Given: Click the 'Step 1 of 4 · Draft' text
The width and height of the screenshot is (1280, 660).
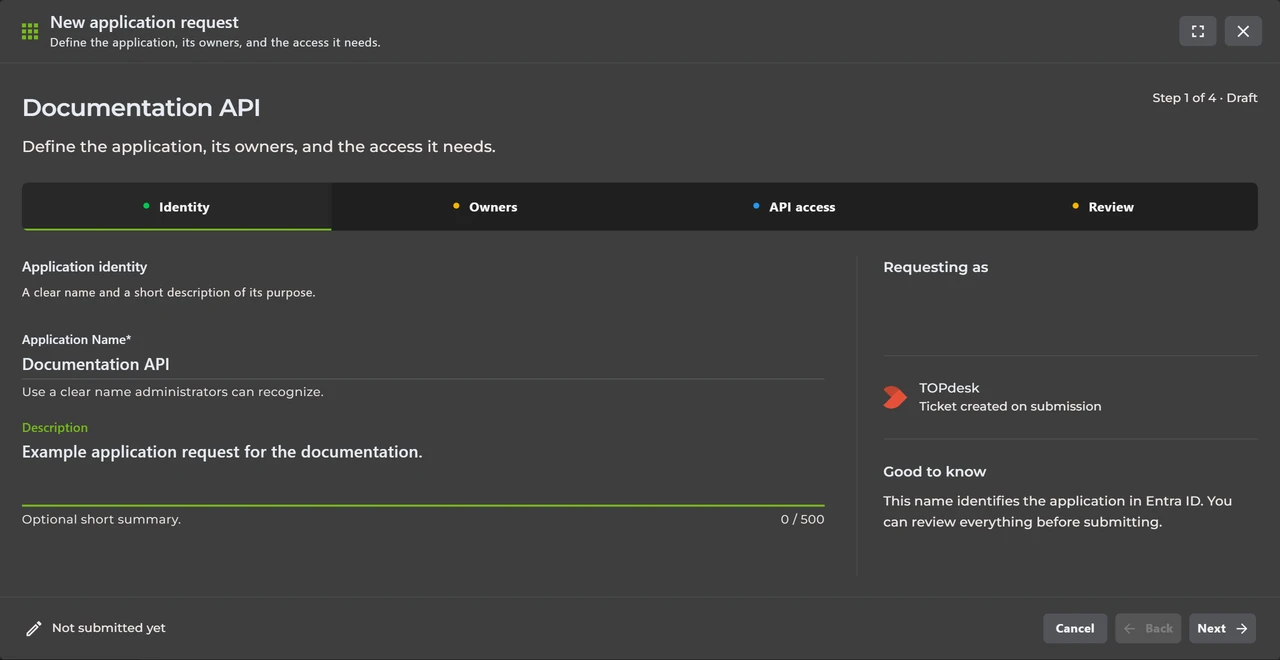Looking at the screenshot, I should (1205, 98).
